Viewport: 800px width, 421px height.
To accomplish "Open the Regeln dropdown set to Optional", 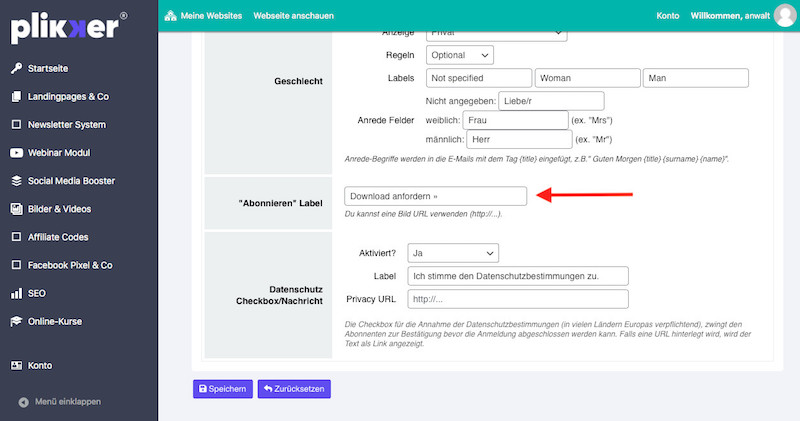I will click(x=460, y=55).
